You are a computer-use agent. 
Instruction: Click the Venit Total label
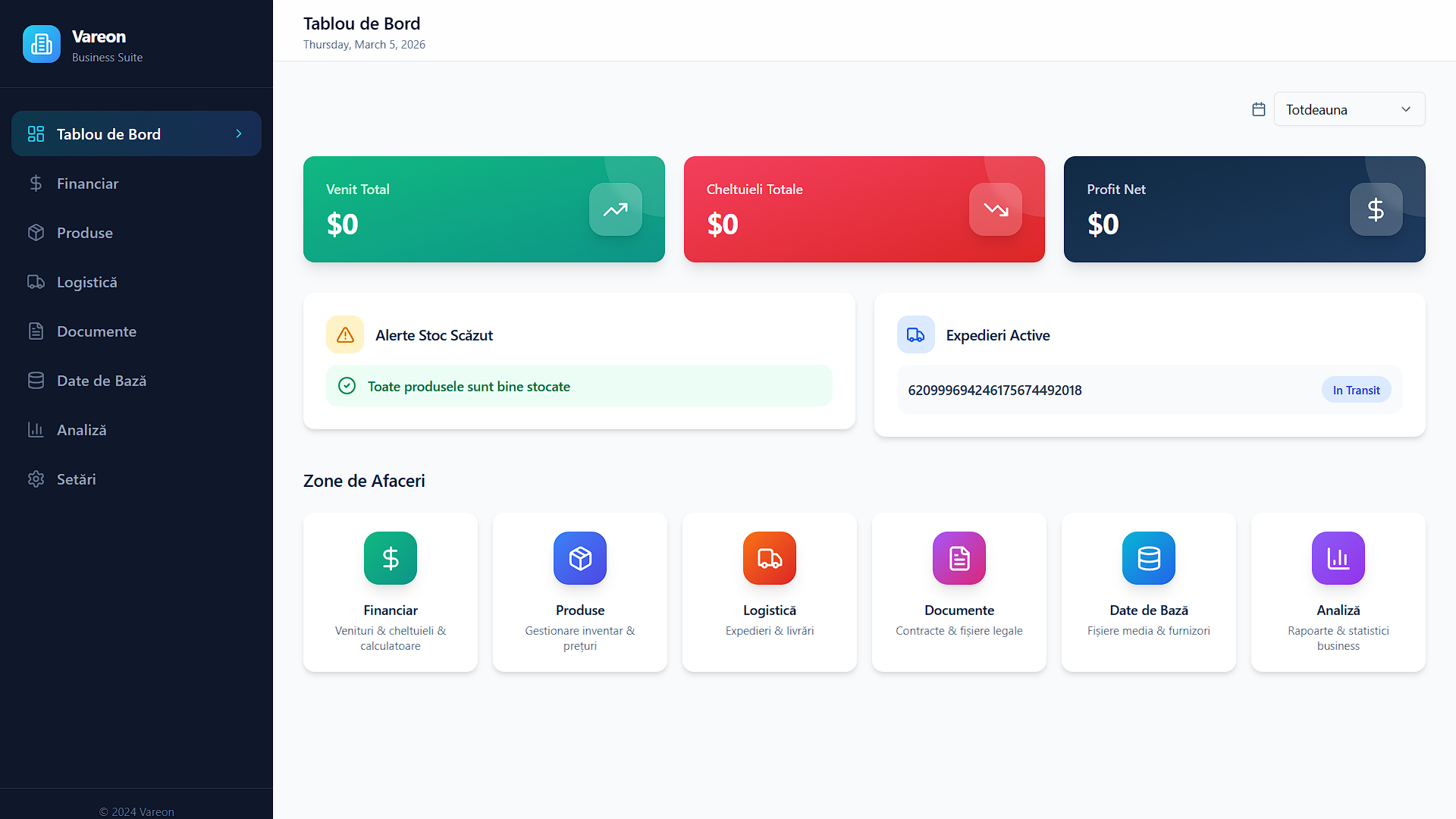[358, 189]
